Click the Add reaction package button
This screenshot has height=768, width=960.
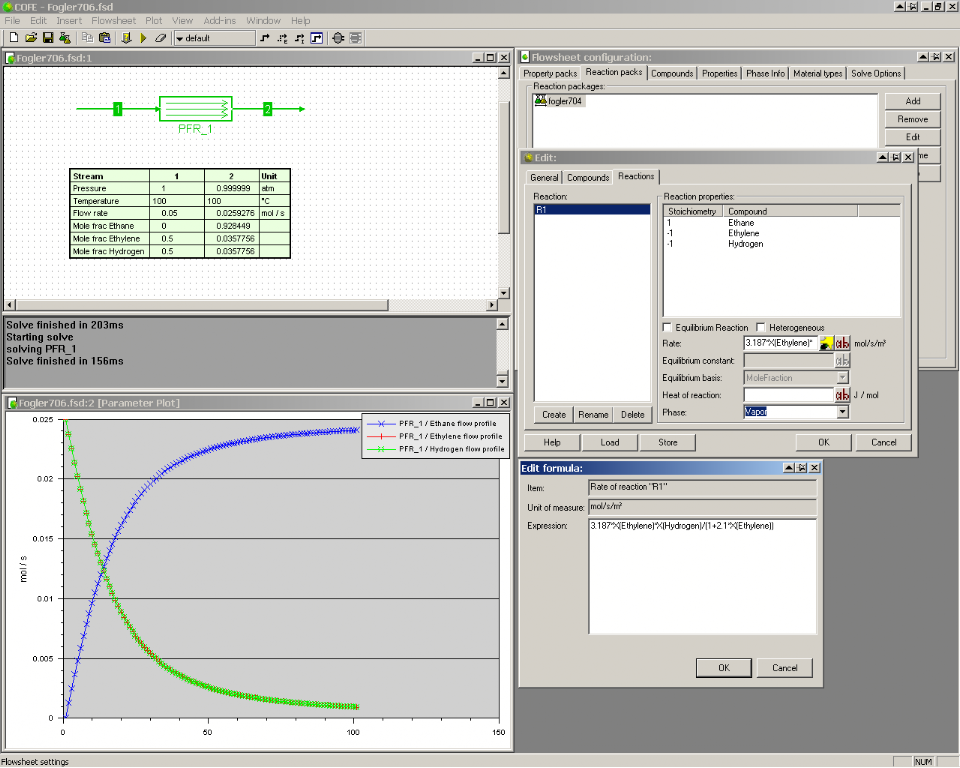point(912,101)
